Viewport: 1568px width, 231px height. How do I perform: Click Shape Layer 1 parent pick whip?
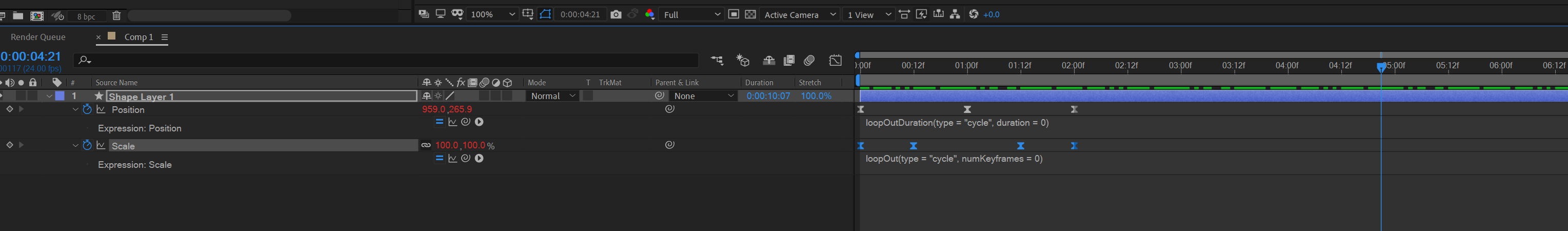click(659, 95)
